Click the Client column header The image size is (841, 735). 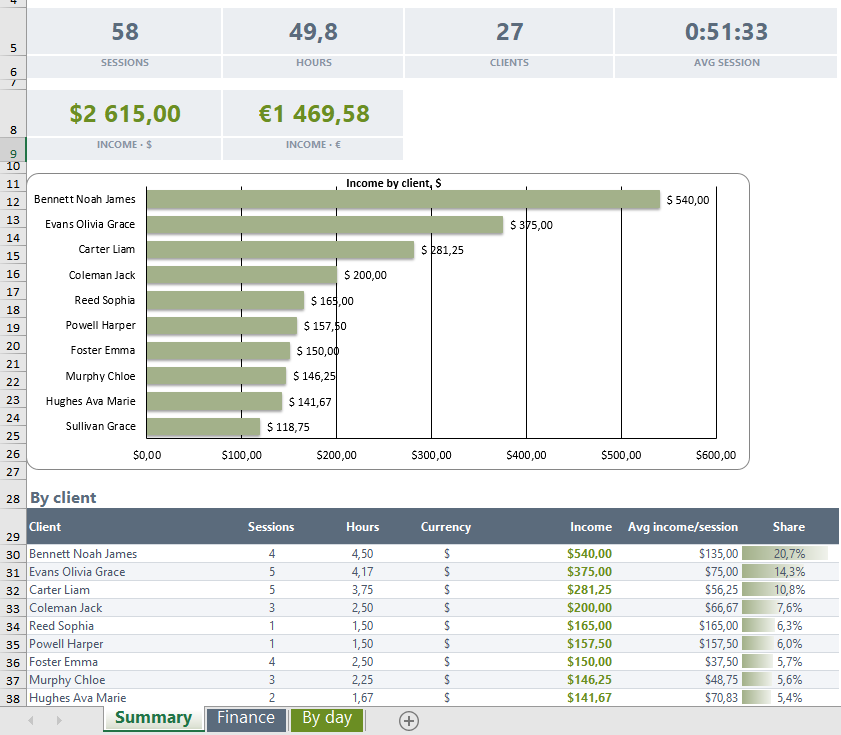point(45,527)
